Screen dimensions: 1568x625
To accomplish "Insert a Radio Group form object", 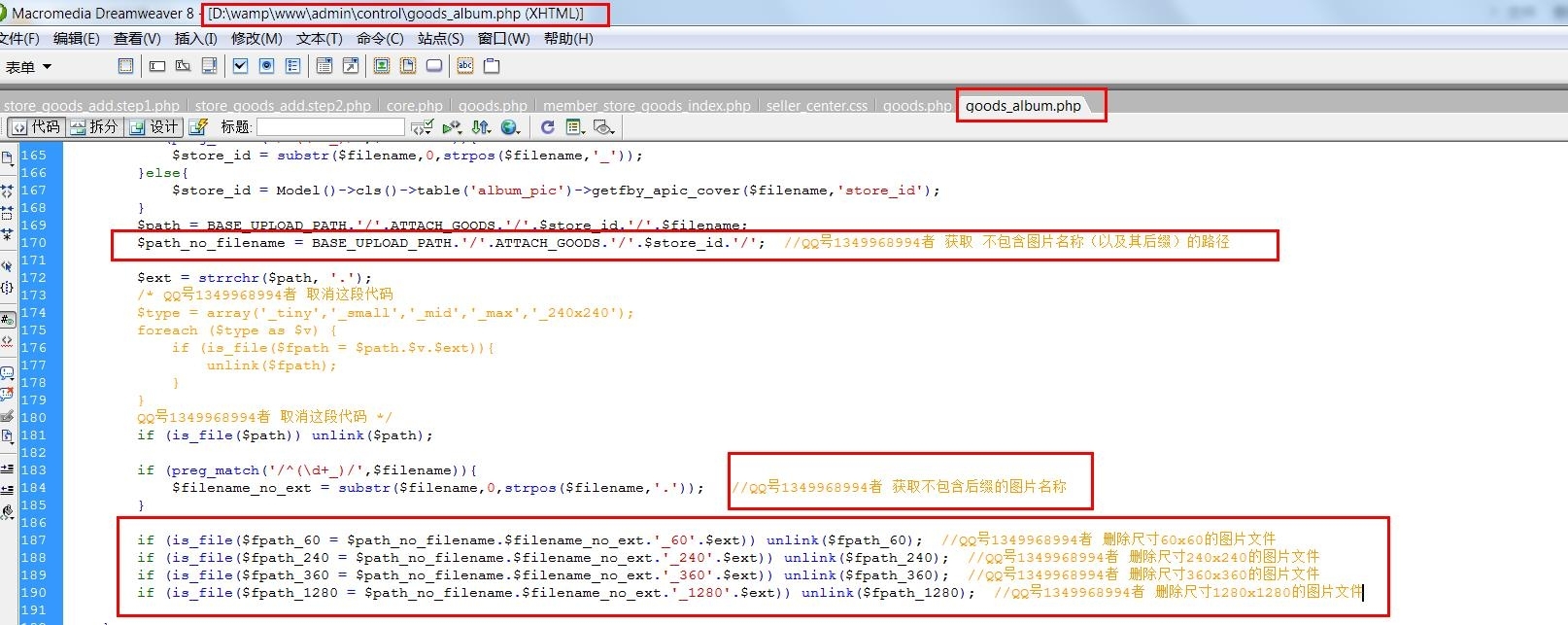I will click(292, 66).
